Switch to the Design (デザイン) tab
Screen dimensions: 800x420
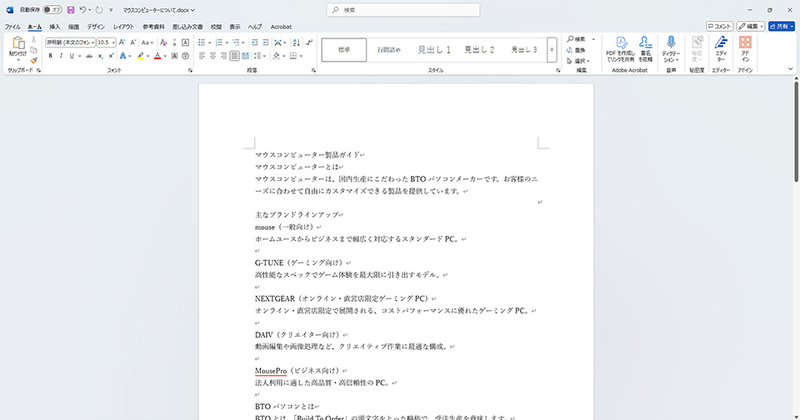pyautogui.click(x=95, y=27)
